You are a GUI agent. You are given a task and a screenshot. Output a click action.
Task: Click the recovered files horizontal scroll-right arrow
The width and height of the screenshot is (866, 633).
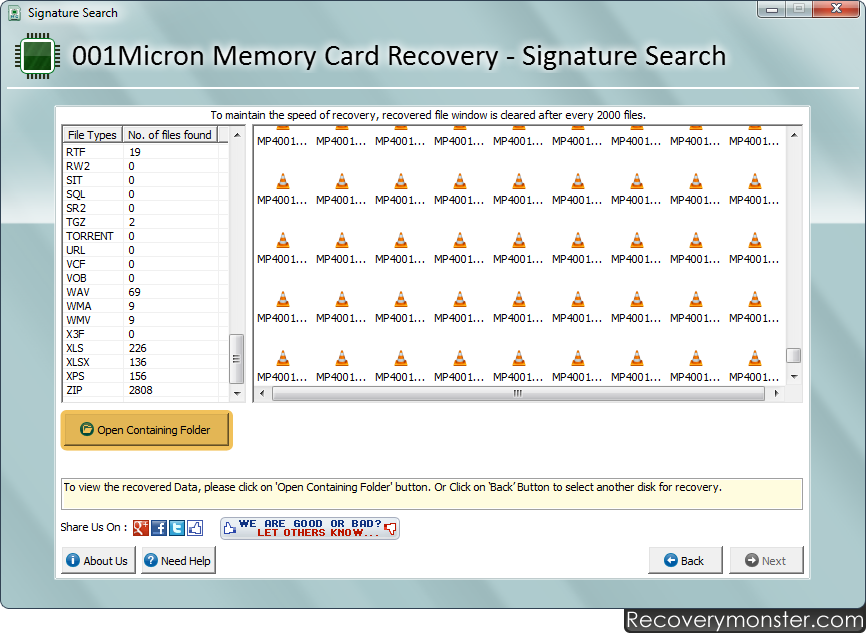coord(777,393)
